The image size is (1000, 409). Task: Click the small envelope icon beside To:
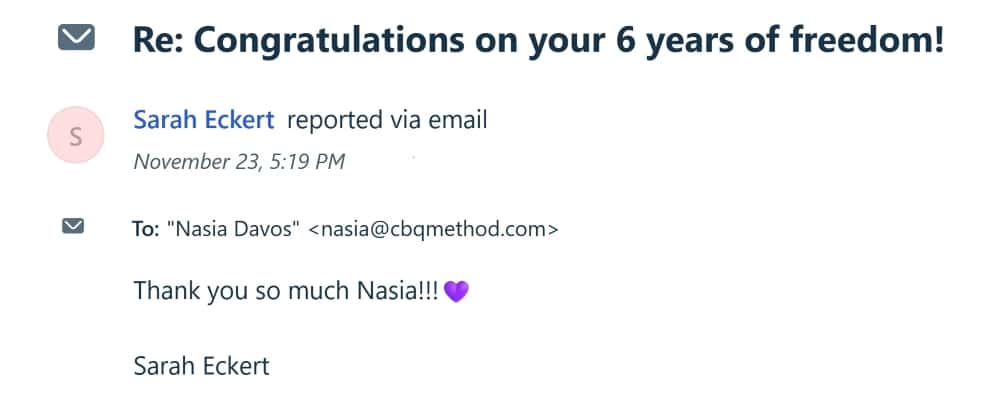point(72,227)
